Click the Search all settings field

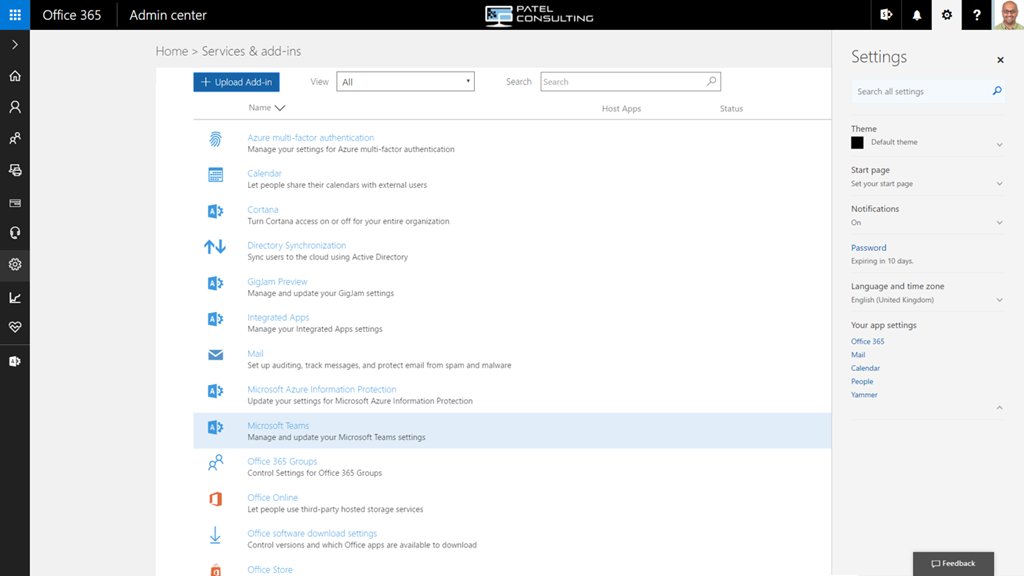coord(920,91)
